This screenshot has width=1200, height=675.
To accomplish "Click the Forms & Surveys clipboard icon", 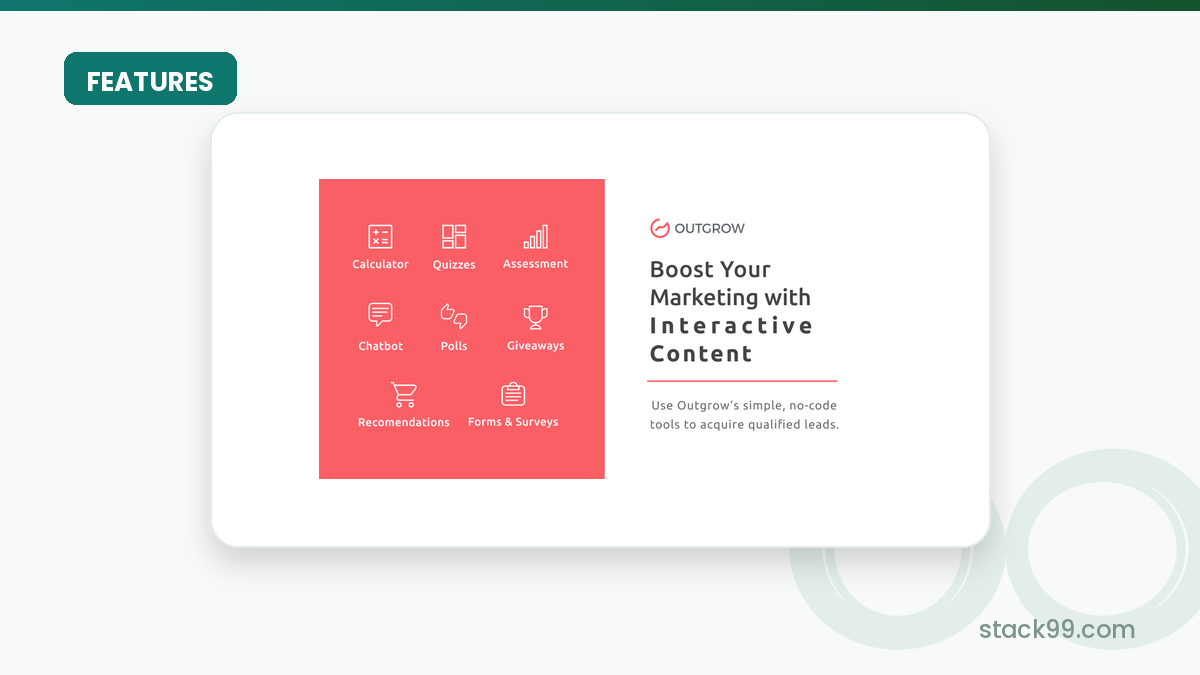I will [513, 394].
